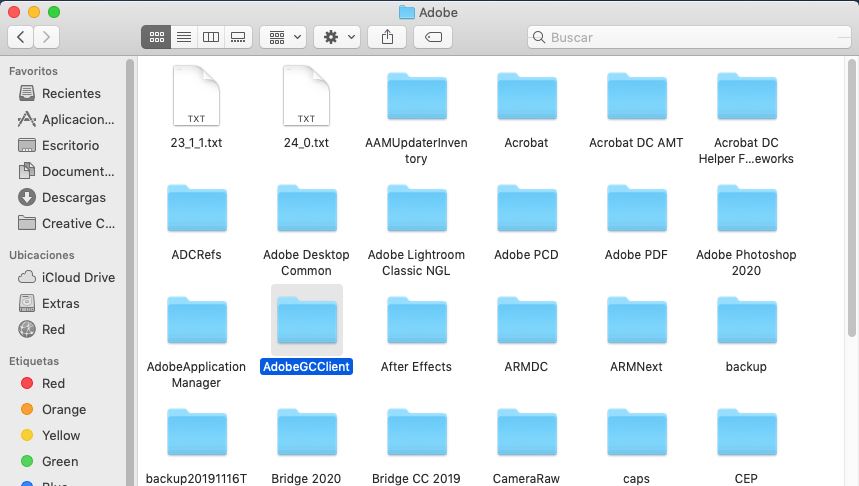The image size is (859, 486).
Task: Click the sidebar vertical scrollbar
Action: (x=130, y=270)
